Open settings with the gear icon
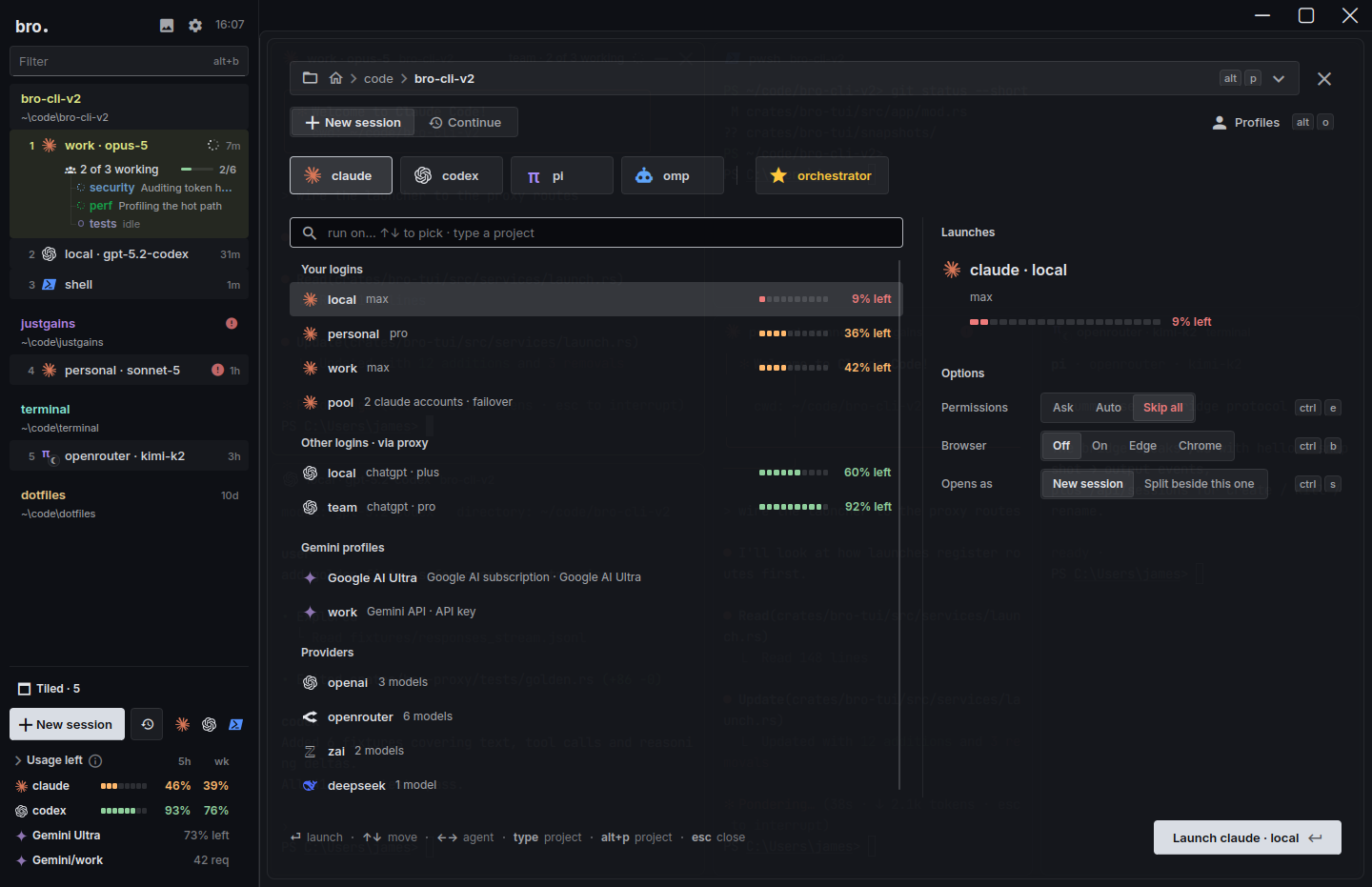The width and height of the screenshot is (1372, 887). click(x=195, y=26)
